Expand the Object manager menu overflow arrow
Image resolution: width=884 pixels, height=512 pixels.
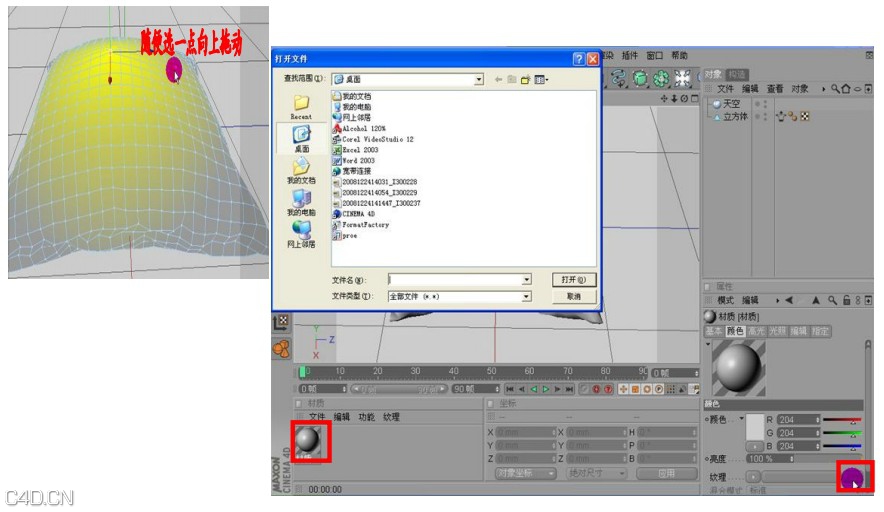point(823,89)
